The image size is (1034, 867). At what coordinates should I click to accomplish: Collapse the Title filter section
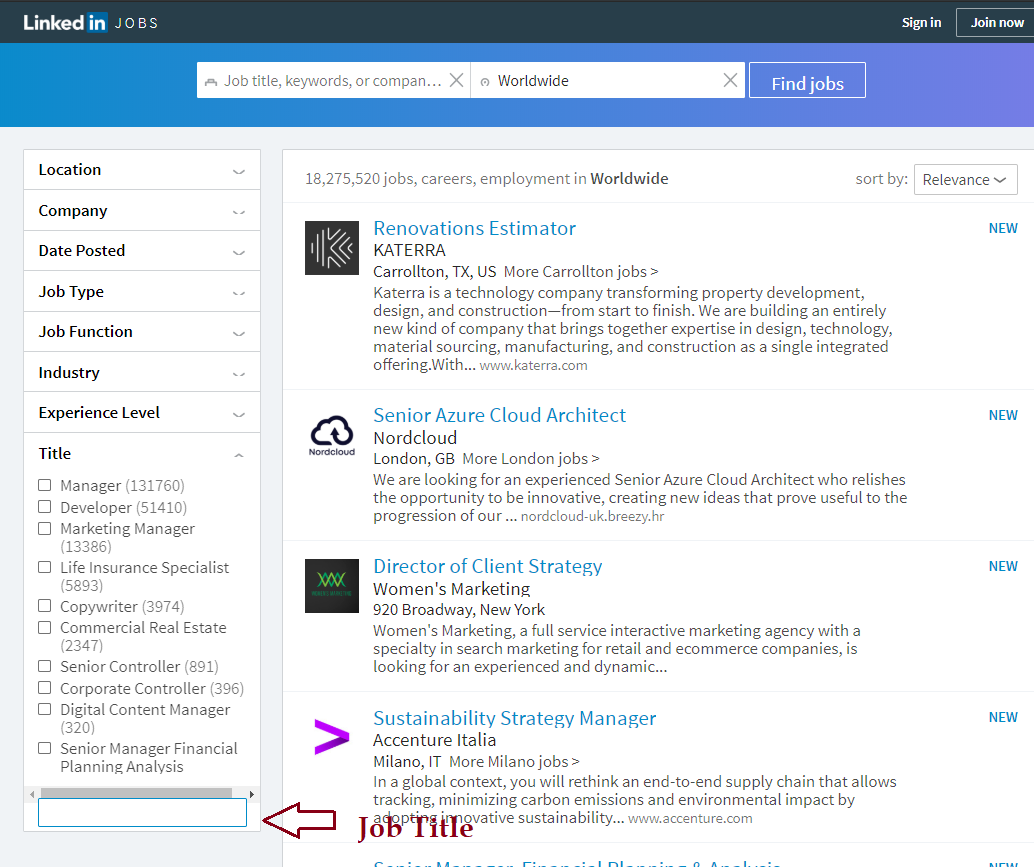[x=238, y=455]
